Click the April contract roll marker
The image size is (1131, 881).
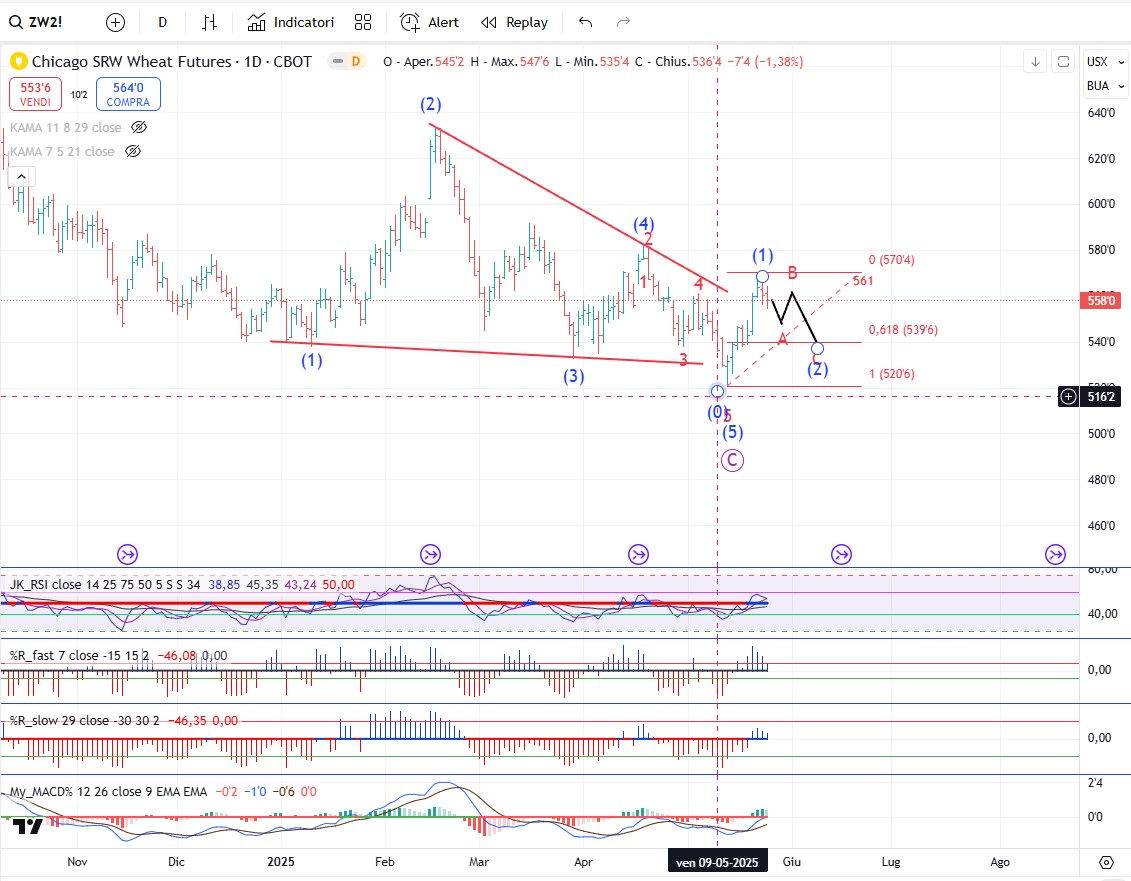(638, 555)
